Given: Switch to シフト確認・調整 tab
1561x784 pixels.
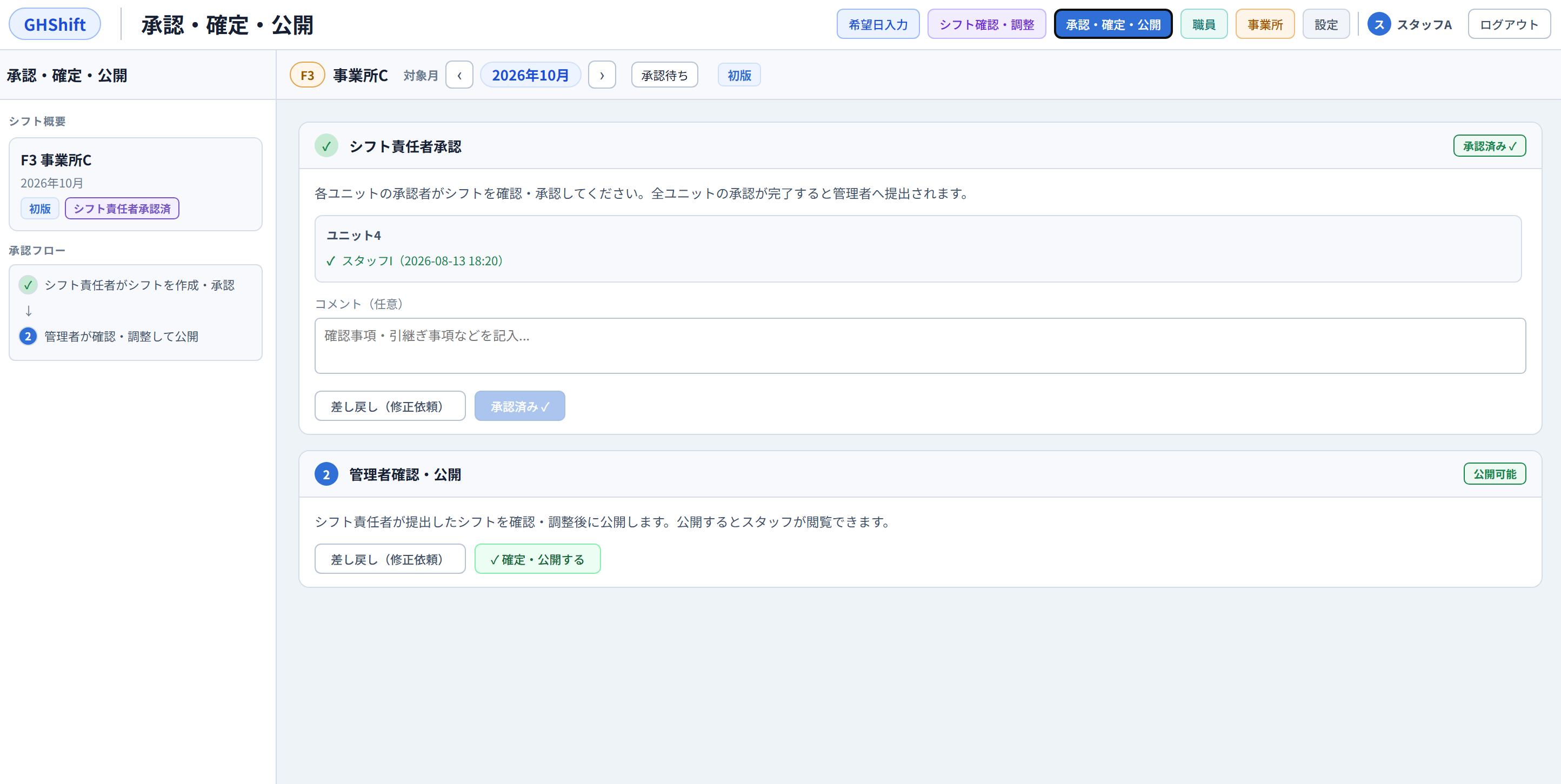Looking at the screenshot, I should click(986, 24).
